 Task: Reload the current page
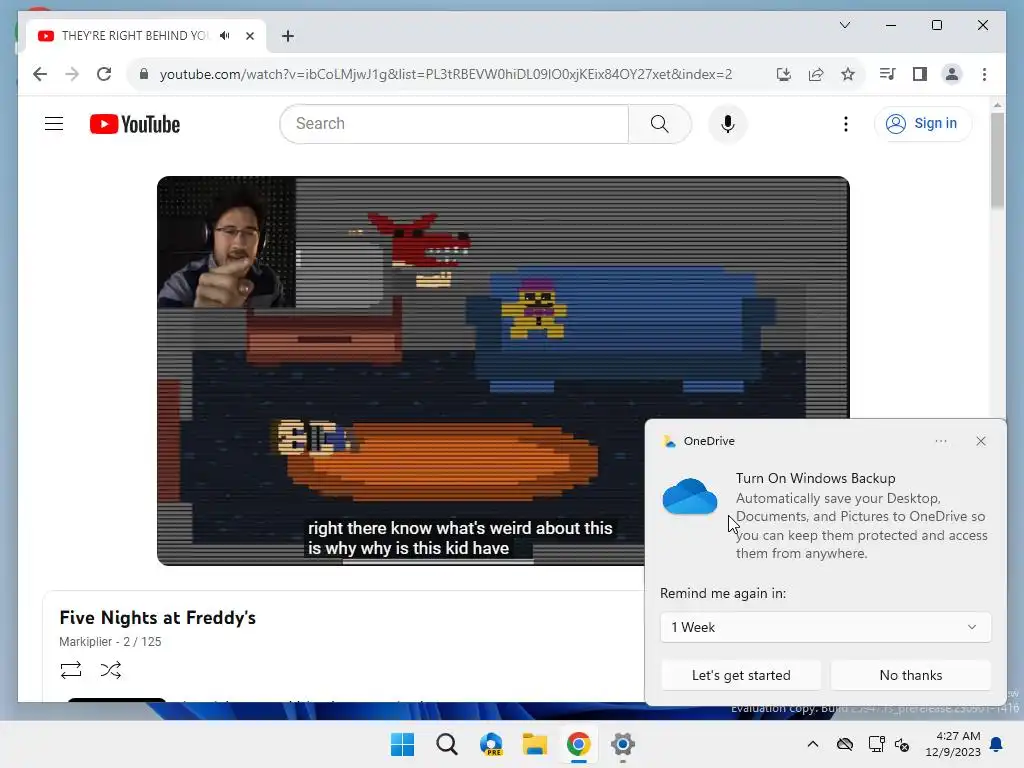tap(104, 74)
